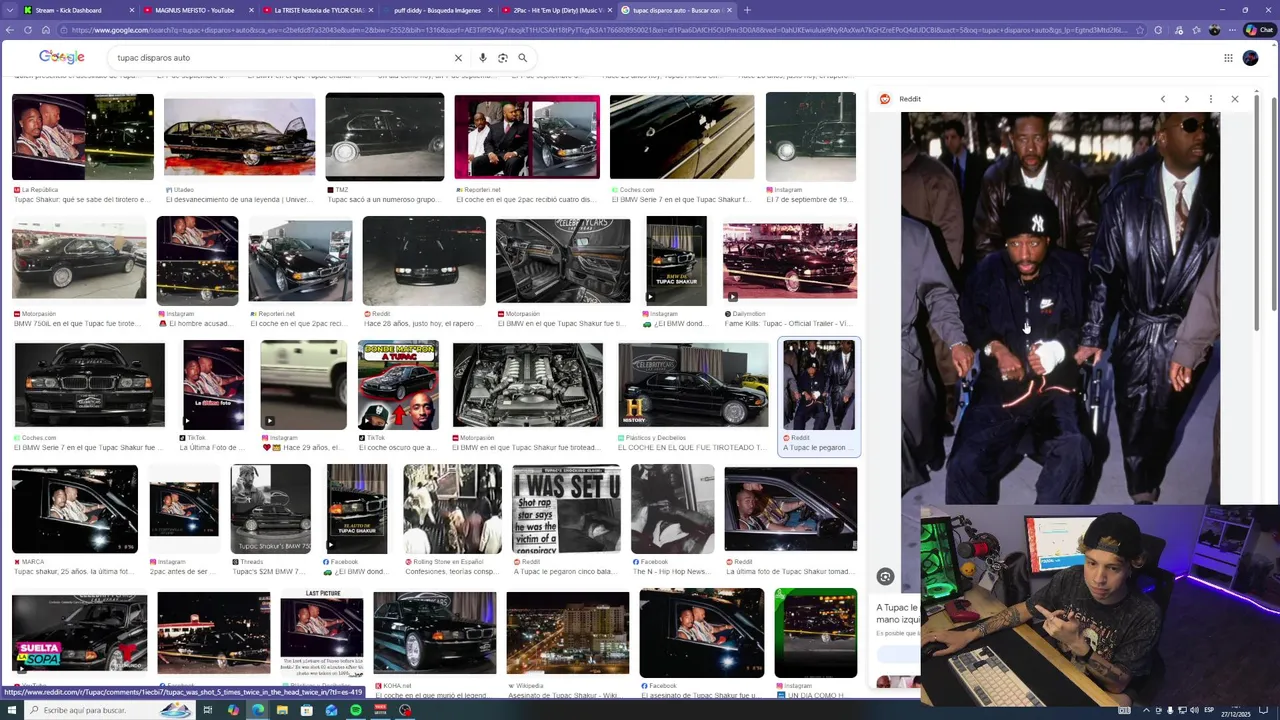This screenshot has width=1280, height=720.
Task: Open link 'El desvanecimiento de una leyenda'
Action: 239,200
